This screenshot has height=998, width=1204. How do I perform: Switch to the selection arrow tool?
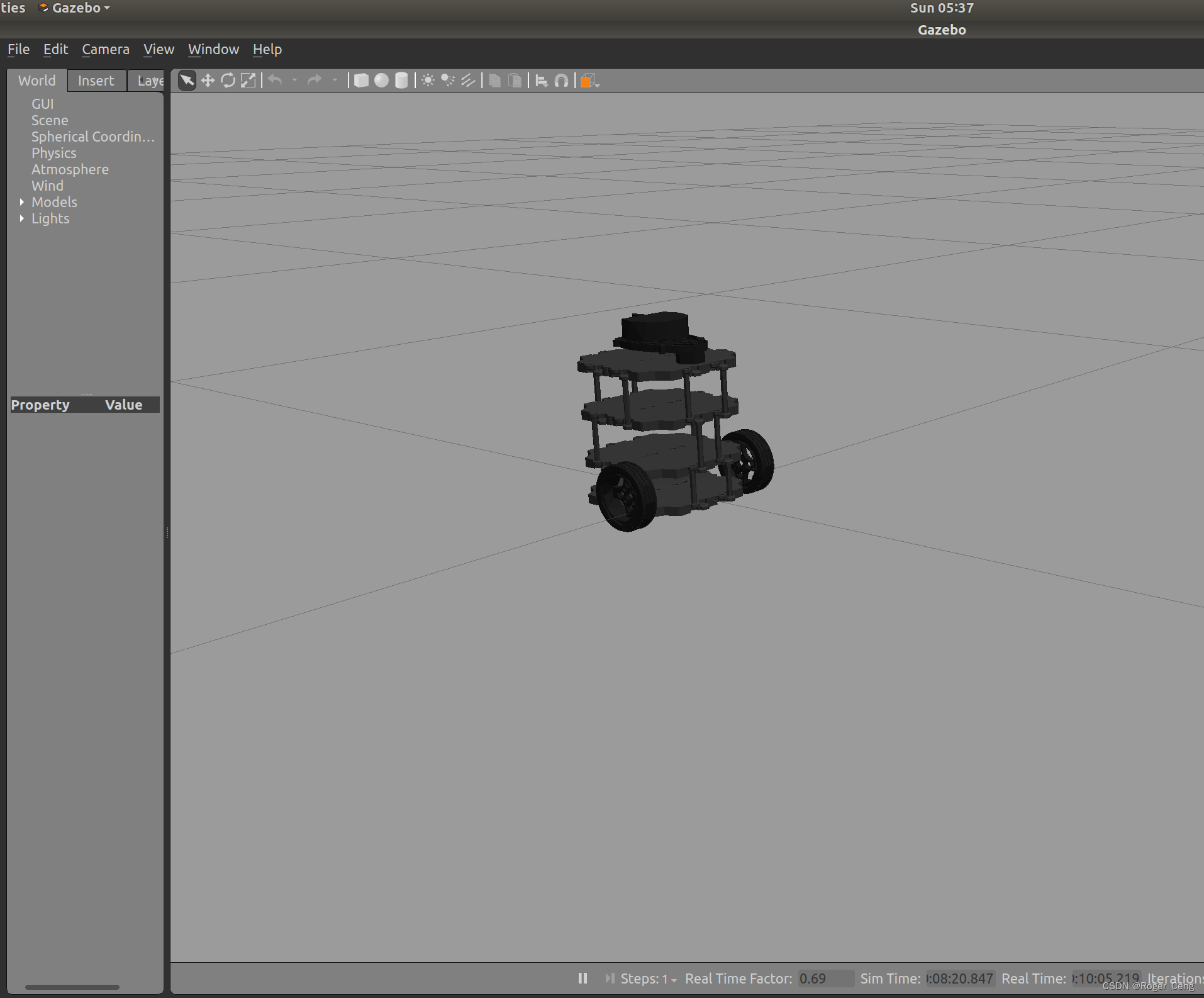[186, 81]
